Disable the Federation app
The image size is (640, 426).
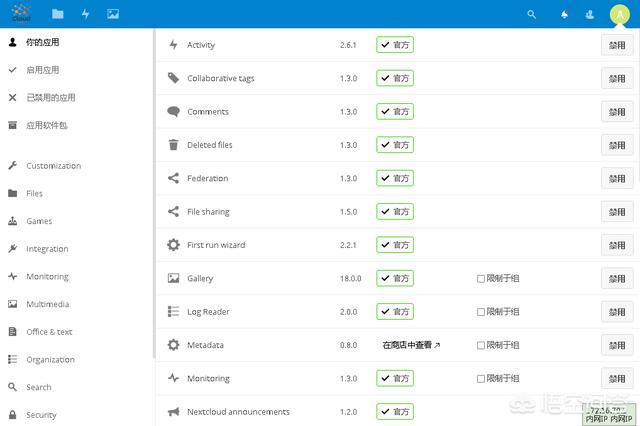click(x=617, y=179)
